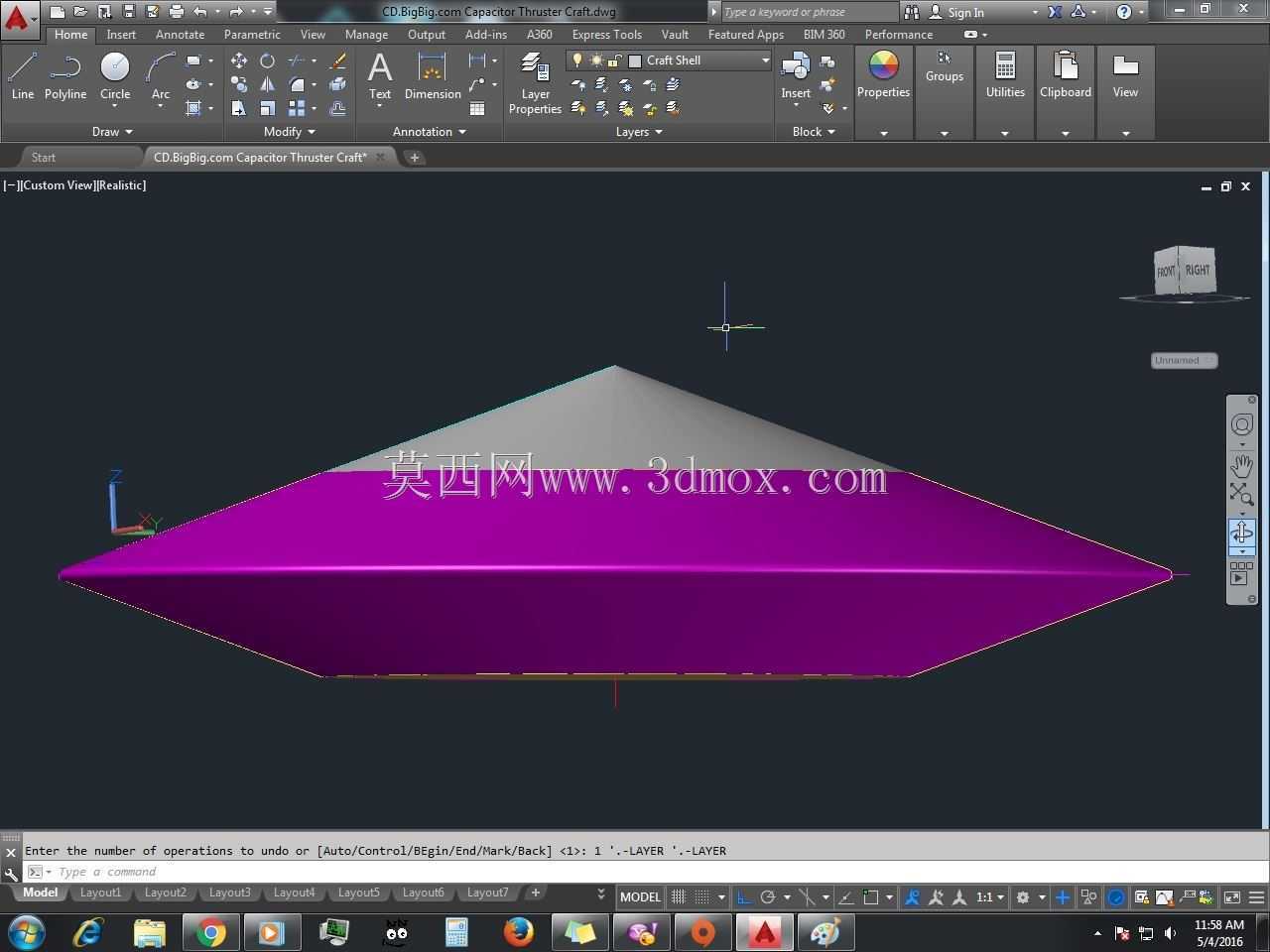Click the Scale tool icon
The height and width of the screenshot is (952, 1270).
pos(267,108)
